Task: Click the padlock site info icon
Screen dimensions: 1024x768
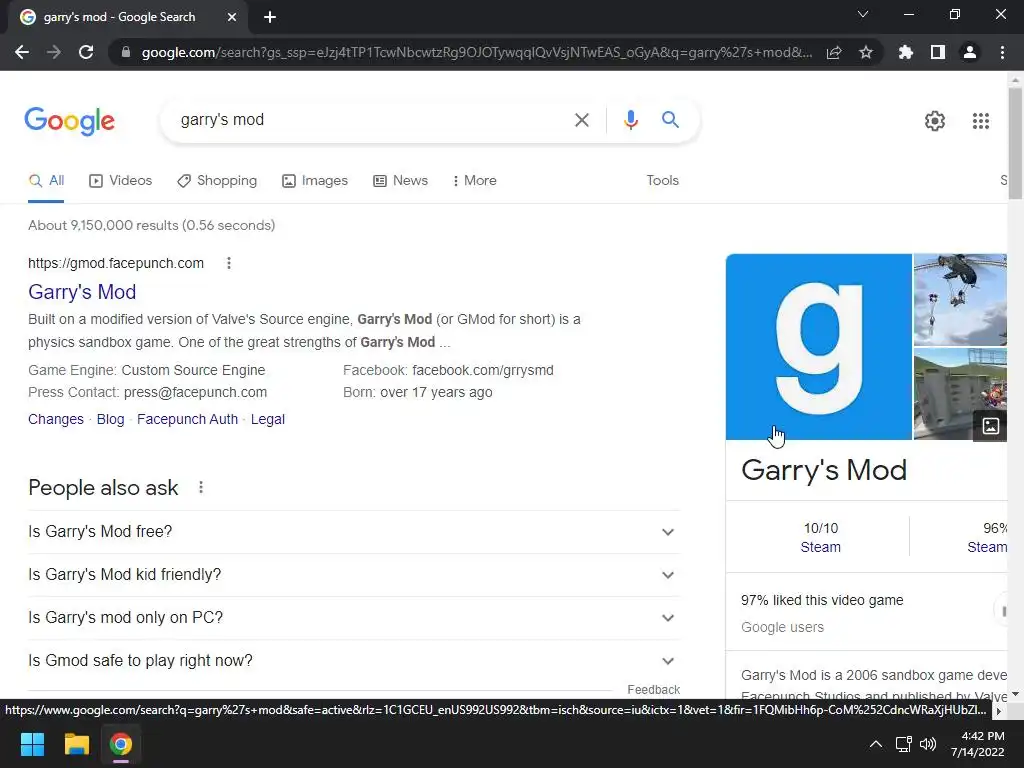Action: [x=126, y=52]
